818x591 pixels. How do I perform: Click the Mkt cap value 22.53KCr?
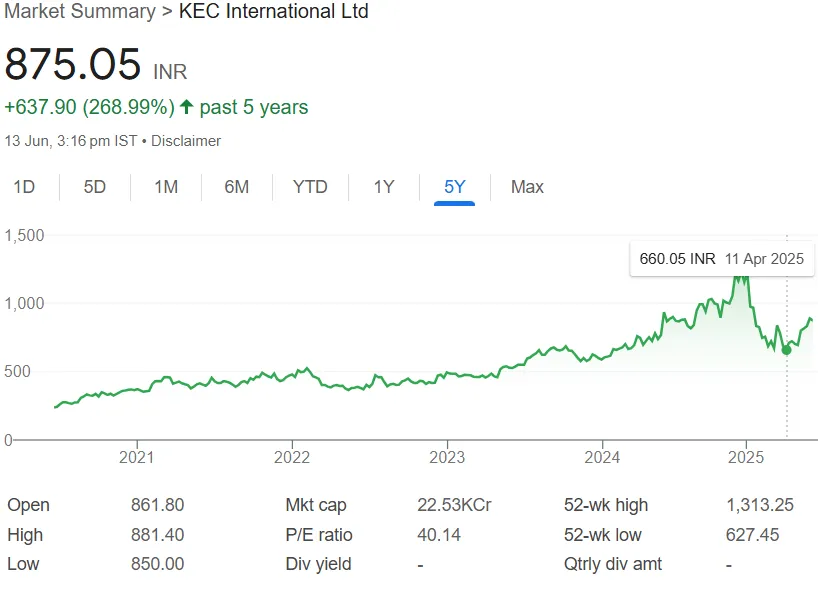point(454,505)
